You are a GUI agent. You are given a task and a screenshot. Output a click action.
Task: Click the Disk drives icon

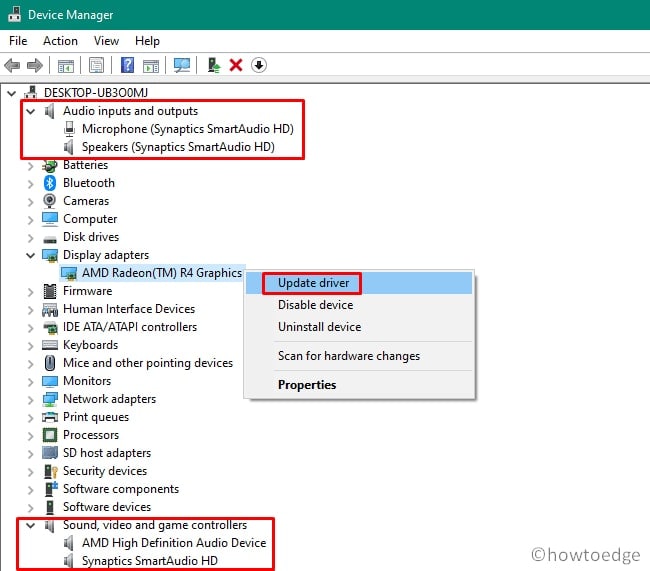pyautogui.click(x=50, y=239)
